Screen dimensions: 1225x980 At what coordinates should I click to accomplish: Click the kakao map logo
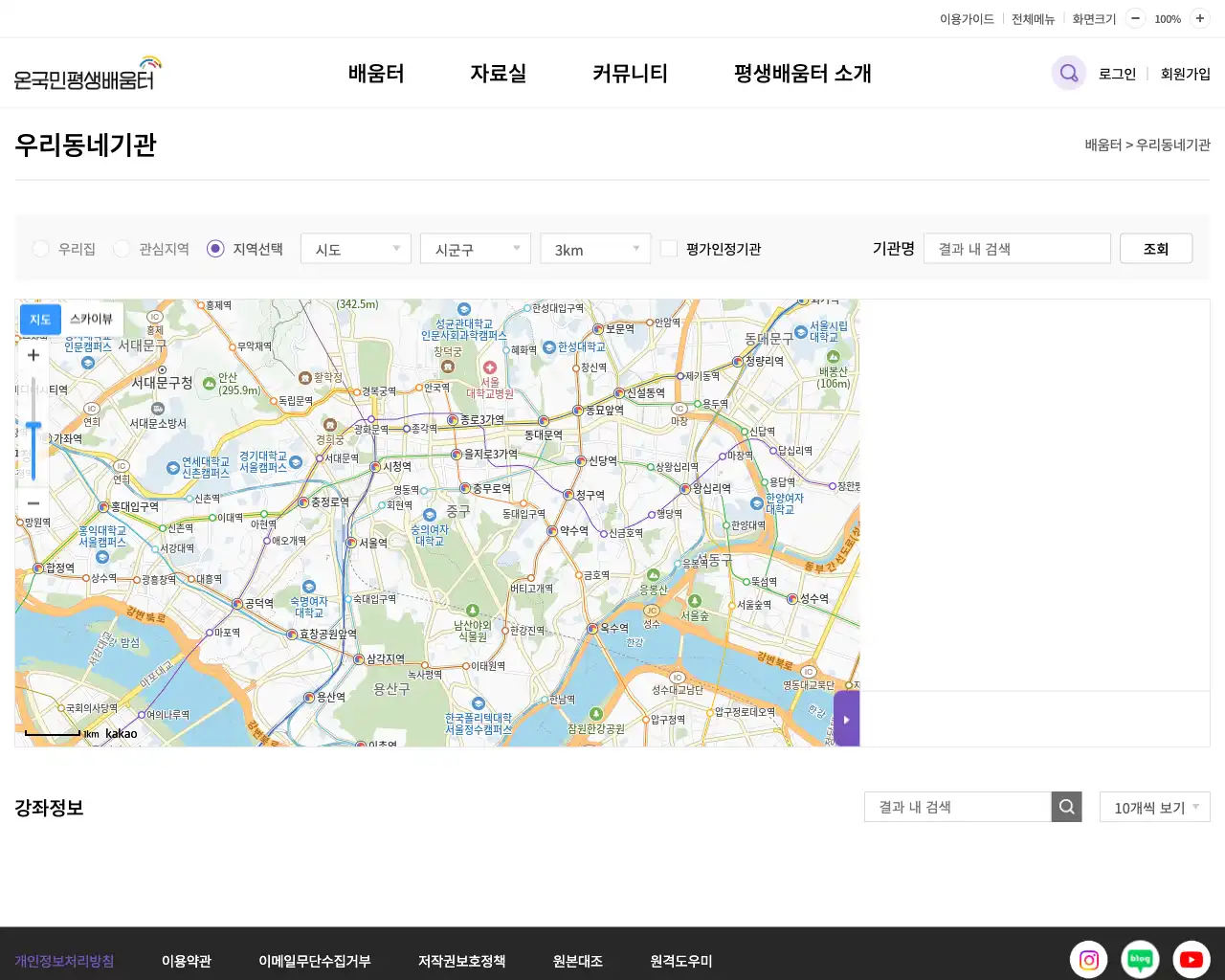click(x=122, y=734)
